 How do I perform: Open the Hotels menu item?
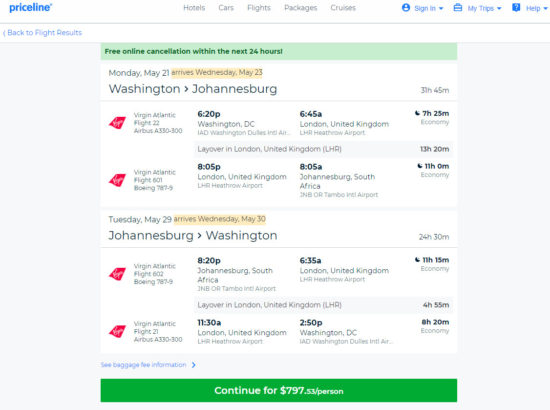(x=194, y=8)
